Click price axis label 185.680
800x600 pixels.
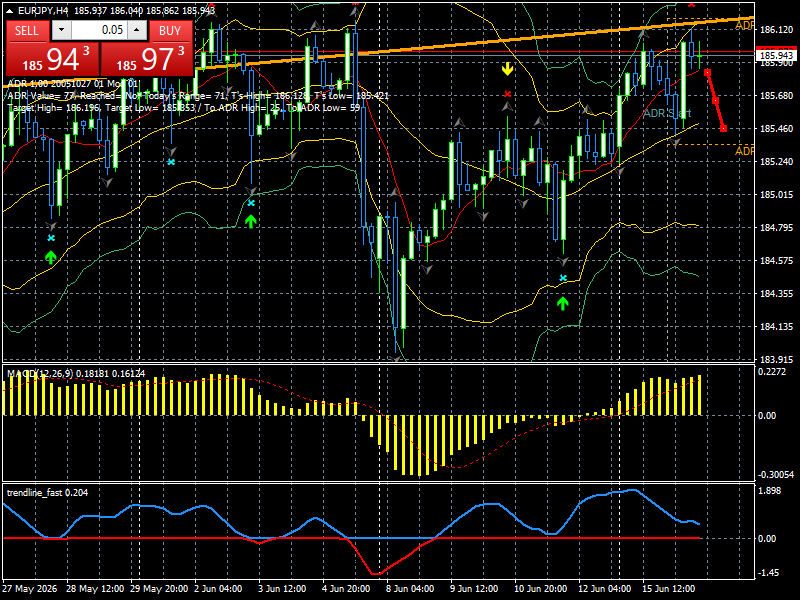click(x=777, y=95)
